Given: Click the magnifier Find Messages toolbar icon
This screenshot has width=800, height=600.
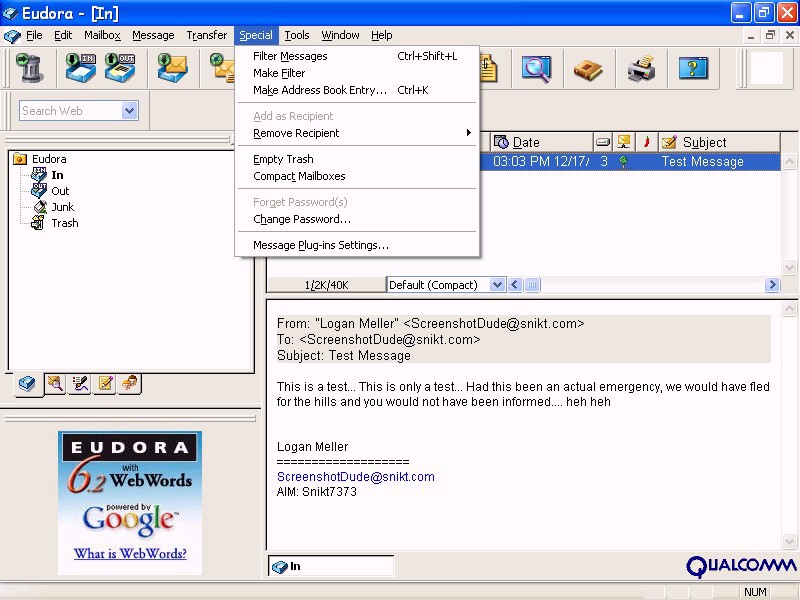Looking at the screenshot, I should pos(536,68).
